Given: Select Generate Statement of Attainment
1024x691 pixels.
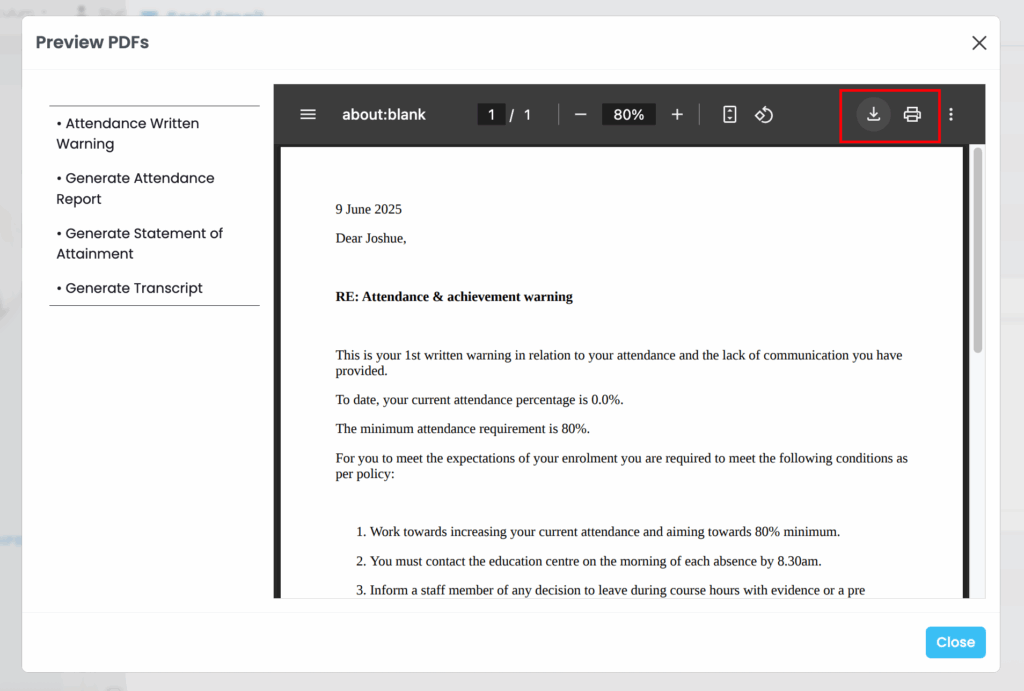Looking at the screenshot, I should click(140, 244).
